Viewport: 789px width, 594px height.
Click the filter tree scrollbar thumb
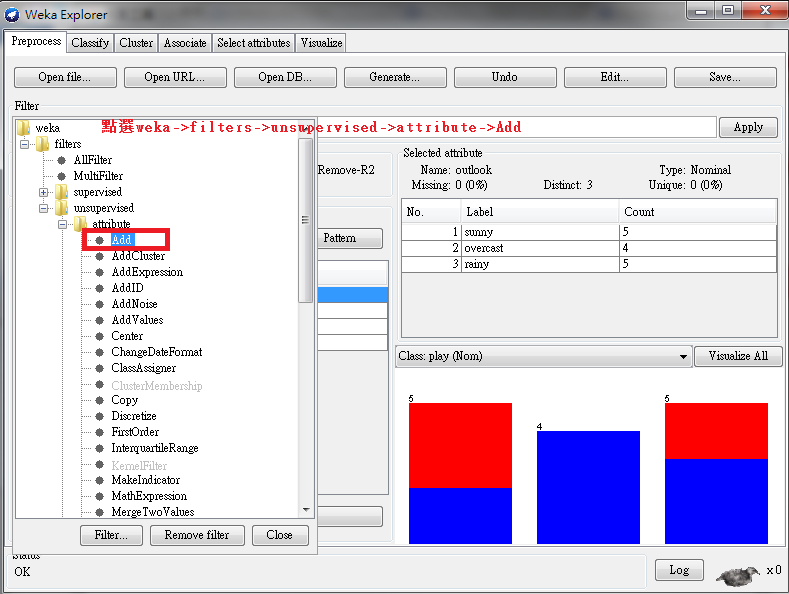point(305,220)
